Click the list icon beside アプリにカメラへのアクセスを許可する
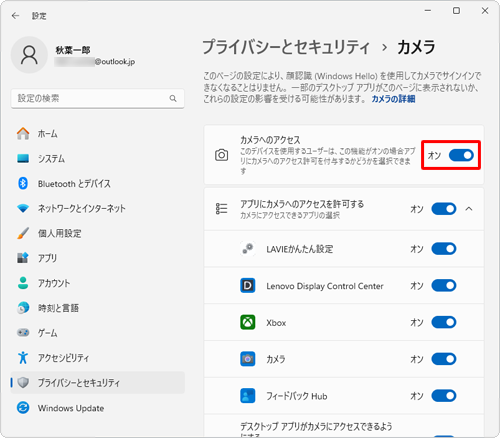The height and width of the screenshot is (438, 500). pos(221,209)
